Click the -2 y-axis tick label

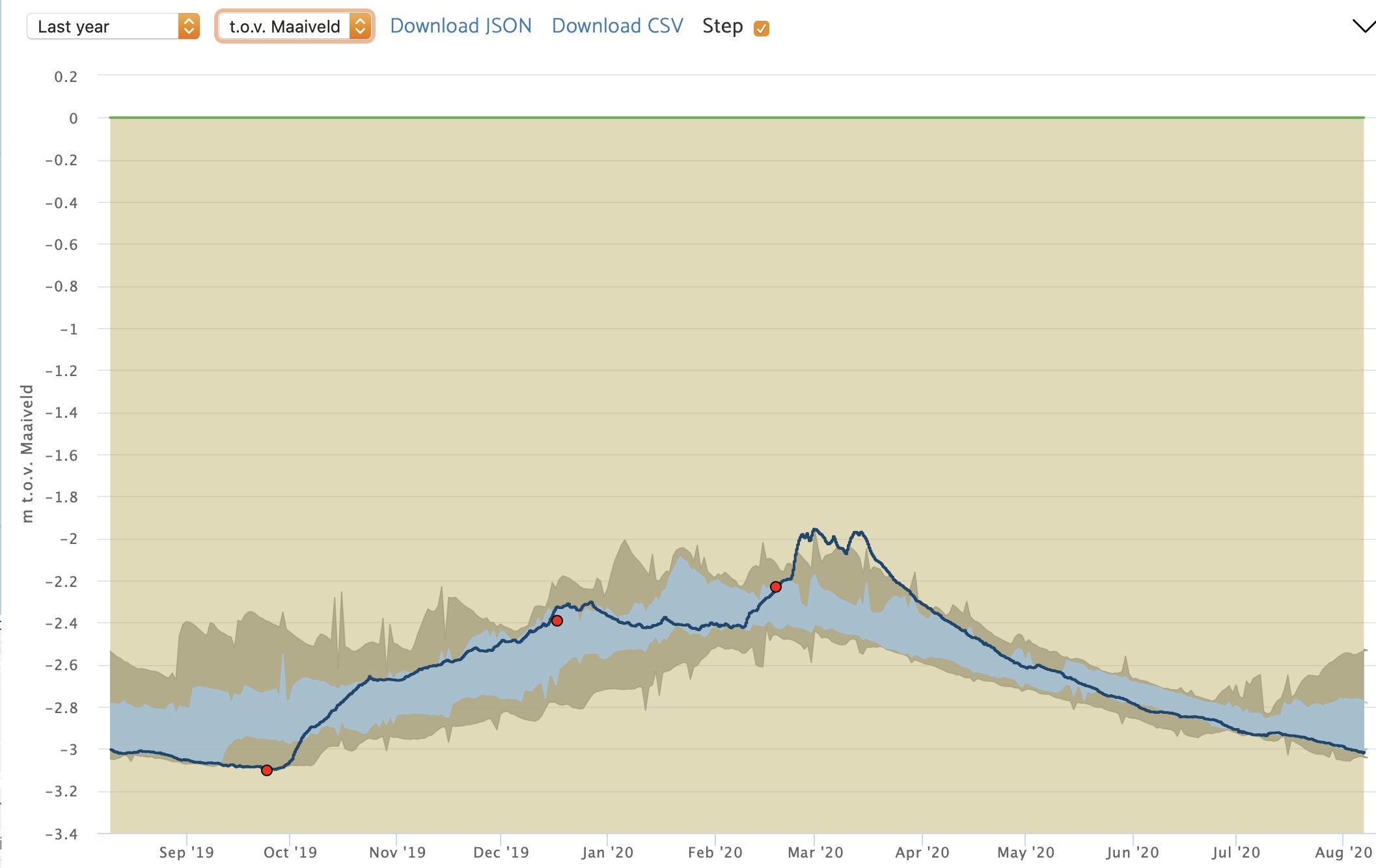(68, 539)
